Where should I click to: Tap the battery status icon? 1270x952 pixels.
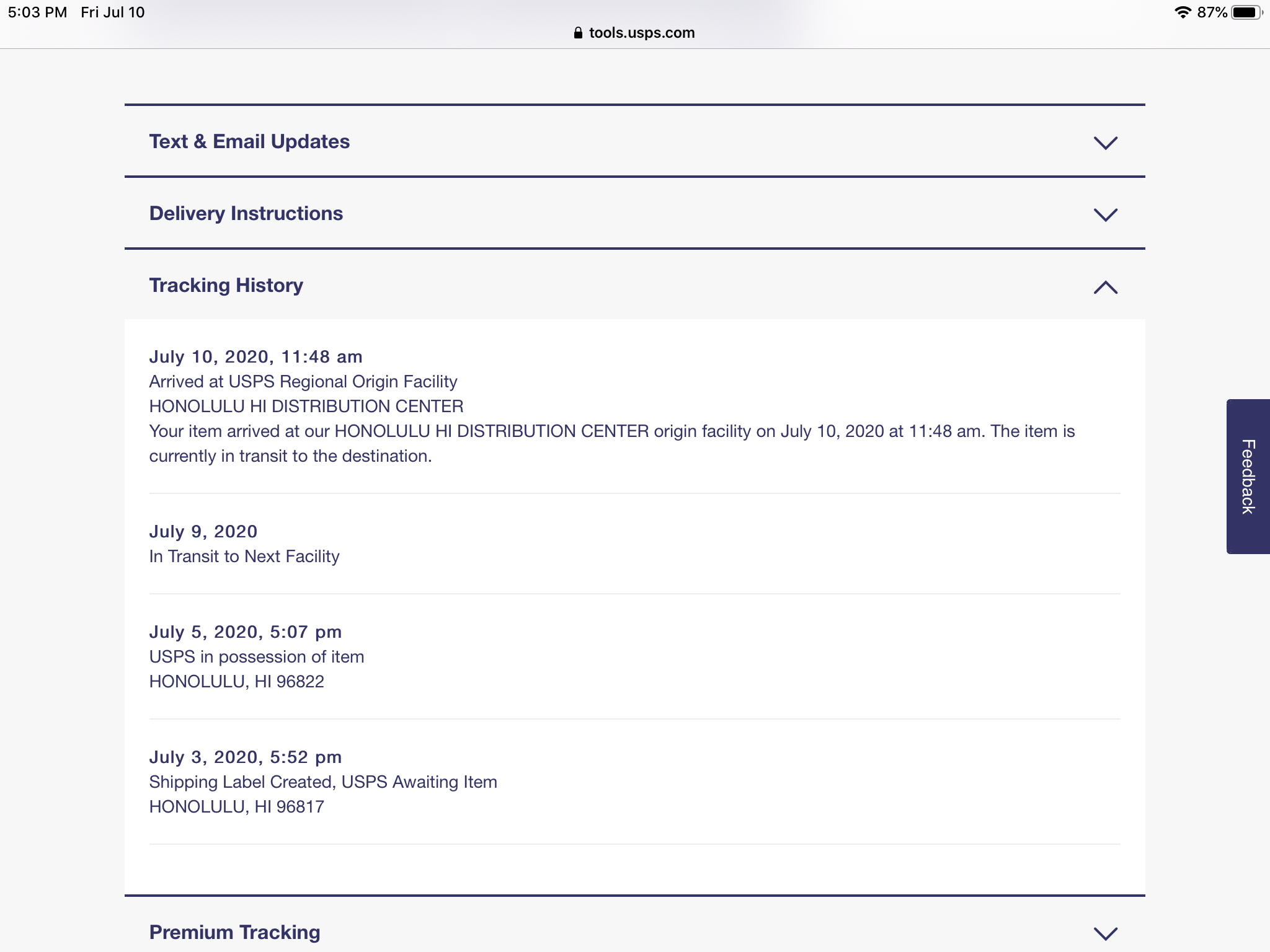click(1246, 12)
